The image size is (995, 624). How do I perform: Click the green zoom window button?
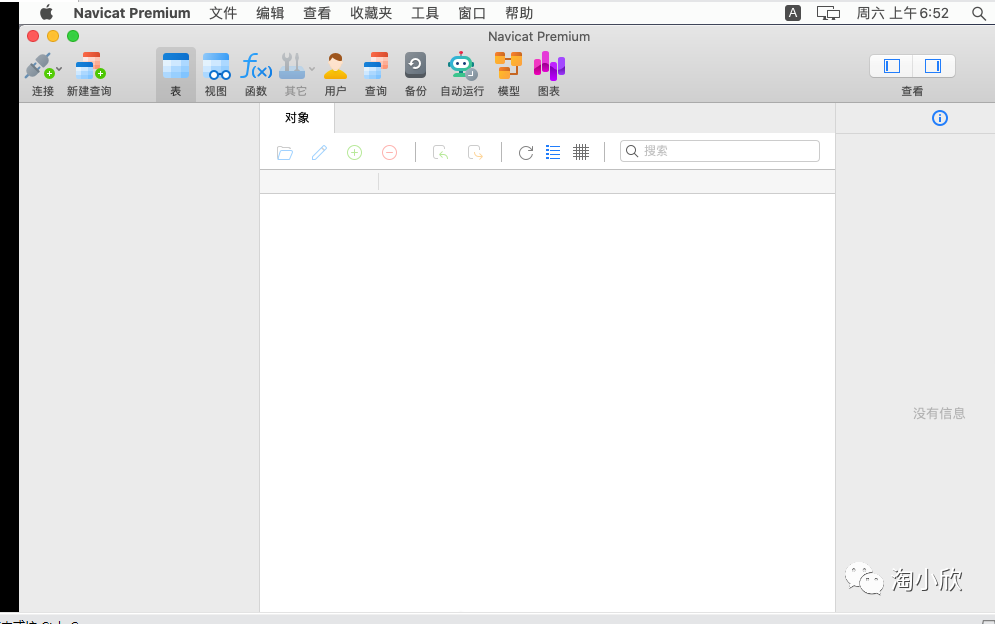pos(73,36)
